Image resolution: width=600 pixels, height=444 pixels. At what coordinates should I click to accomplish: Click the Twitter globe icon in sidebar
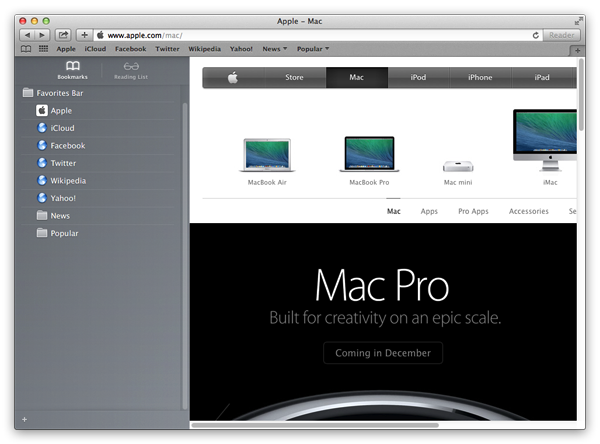[x=42, y=163]
